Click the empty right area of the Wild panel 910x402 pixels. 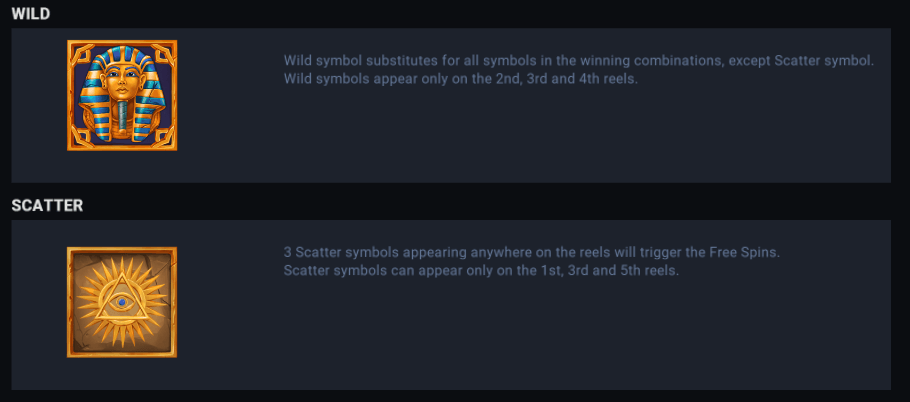[780, 140]
